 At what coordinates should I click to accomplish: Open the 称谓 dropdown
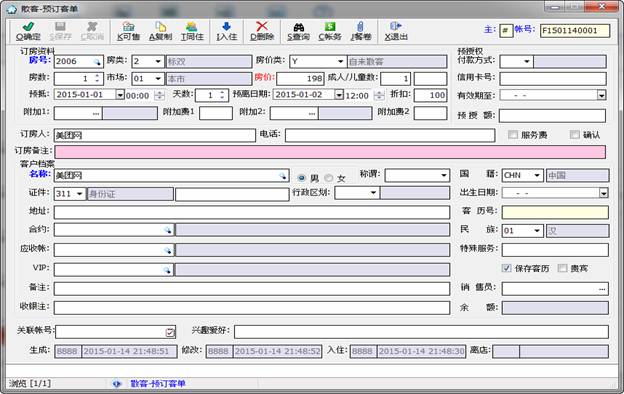click(x=444, y=176)
